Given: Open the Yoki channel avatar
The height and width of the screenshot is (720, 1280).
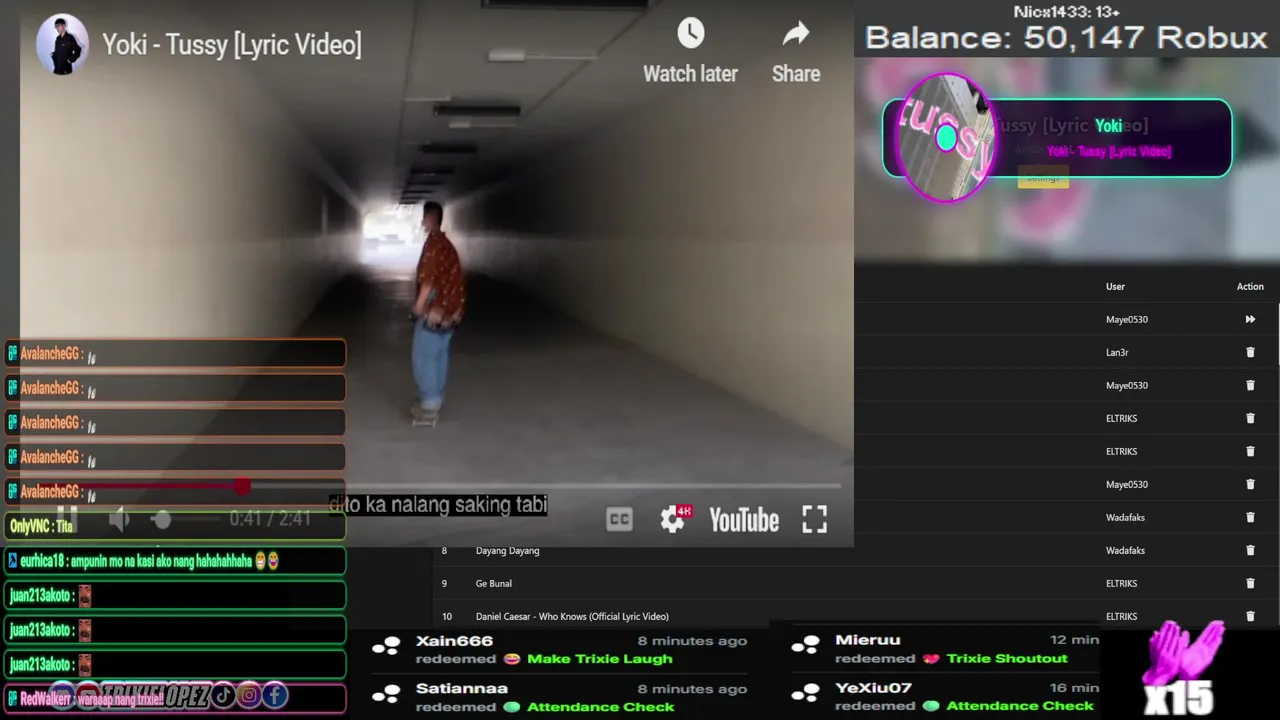Looking at the screenshot, I should click(62, 44).
